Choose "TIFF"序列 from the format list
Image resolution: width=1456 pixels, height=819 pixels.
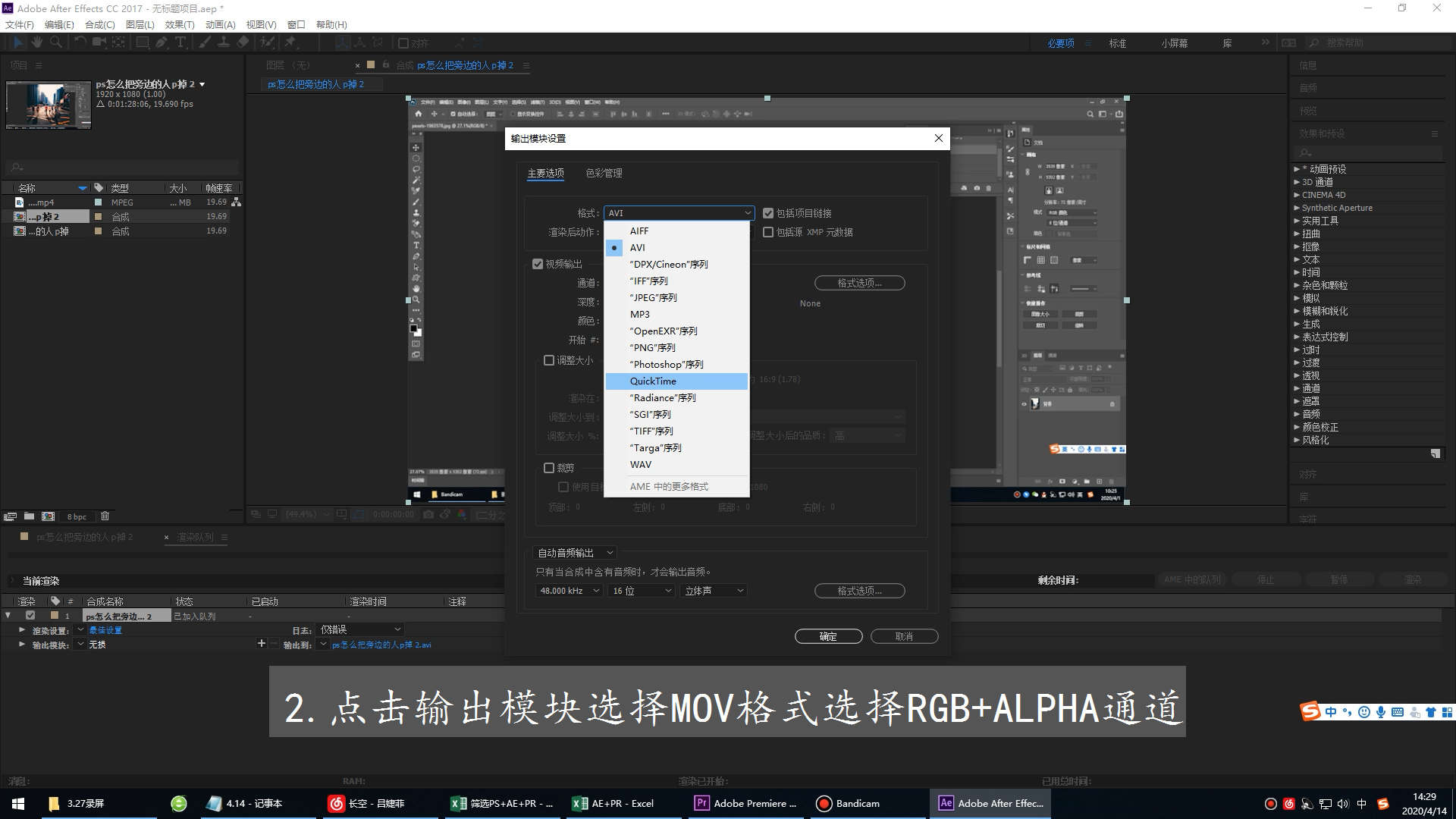pyautogui.click(x=676, y=431)
